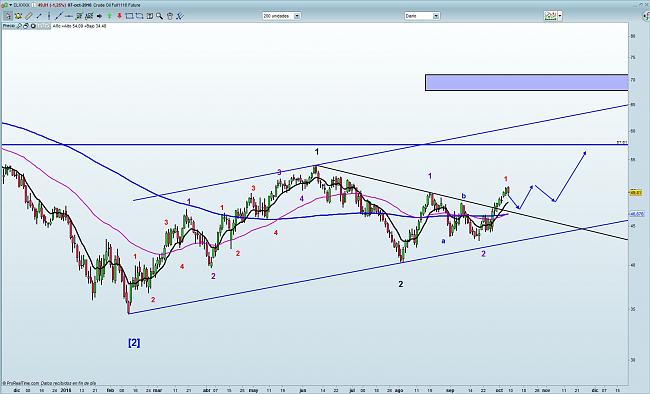Select the rotated rectangle shape tool
The height and width of the screenshot is (394, 650).
(139, 16)
